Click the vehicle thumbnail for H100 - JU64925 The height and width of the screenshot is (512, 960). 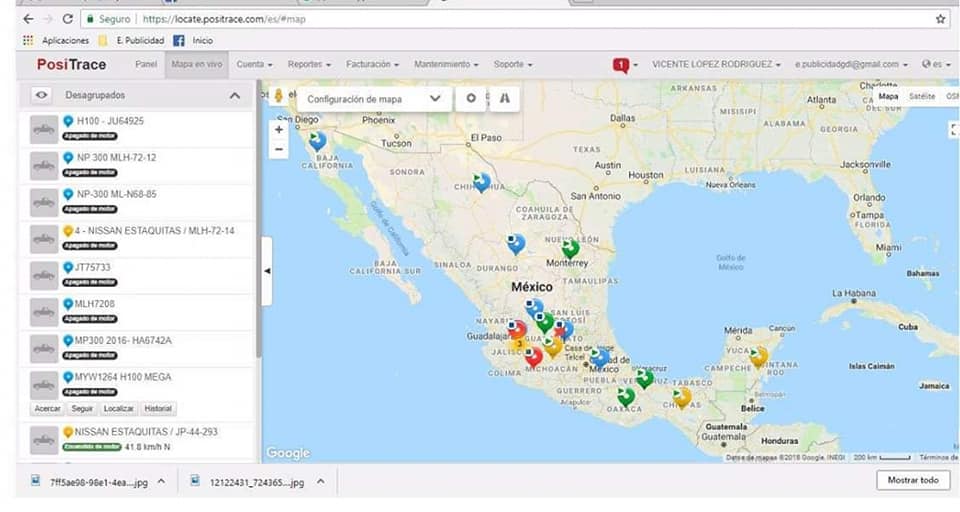pos(44,129)
